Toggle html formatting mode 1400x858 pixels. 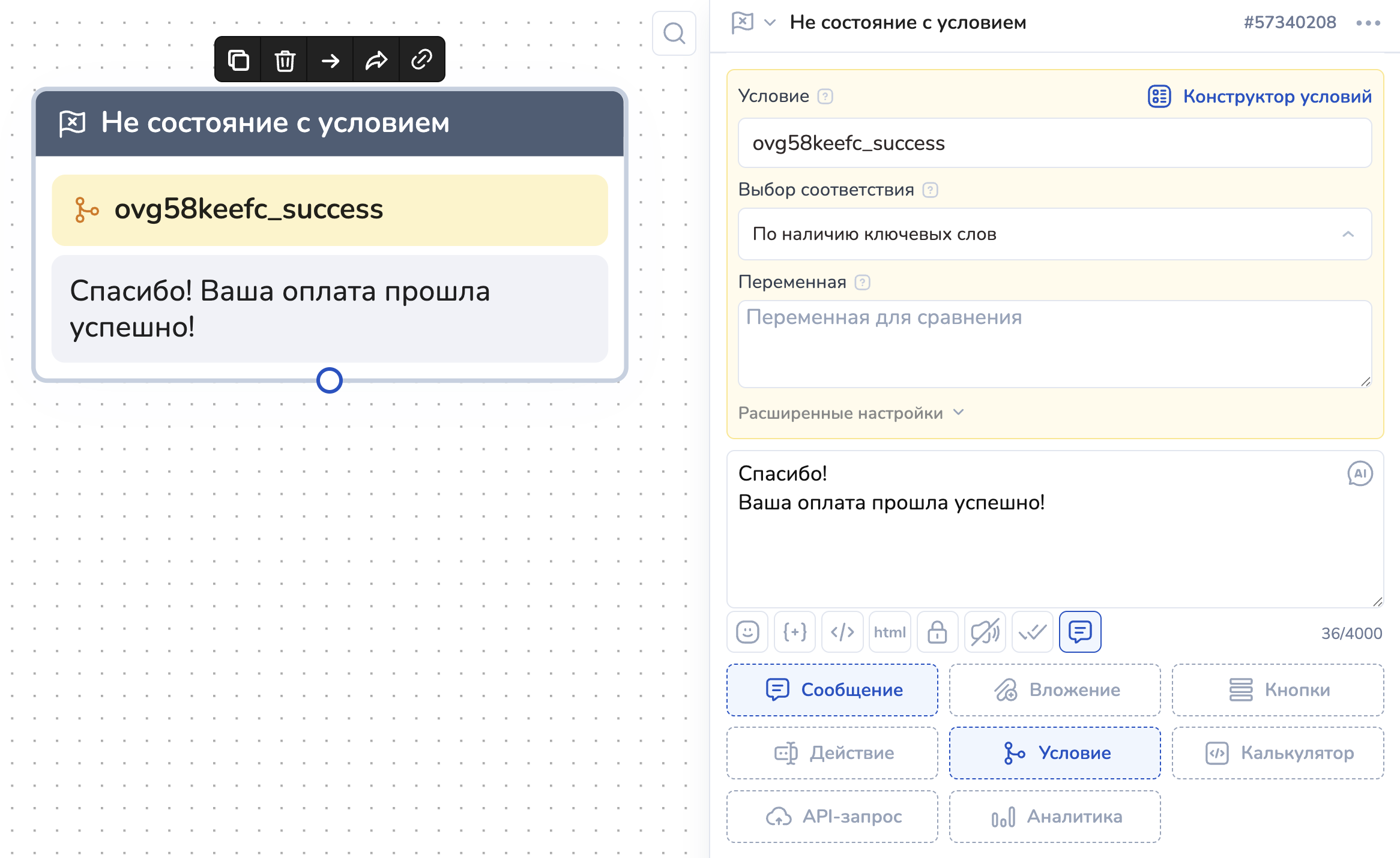click(x=889, y=632)
